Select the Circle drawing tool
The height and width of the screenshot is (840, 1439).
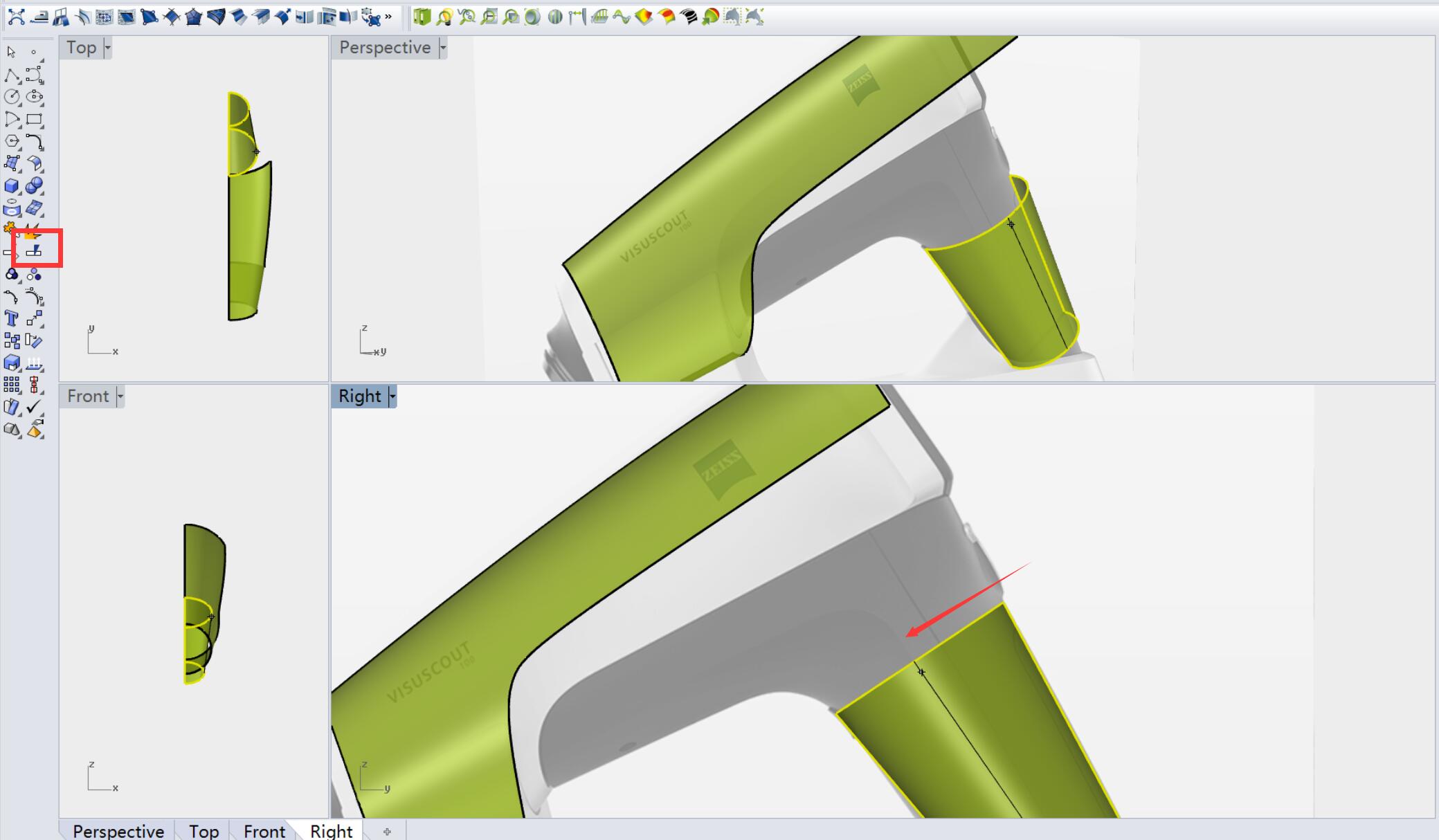[12, 97]
